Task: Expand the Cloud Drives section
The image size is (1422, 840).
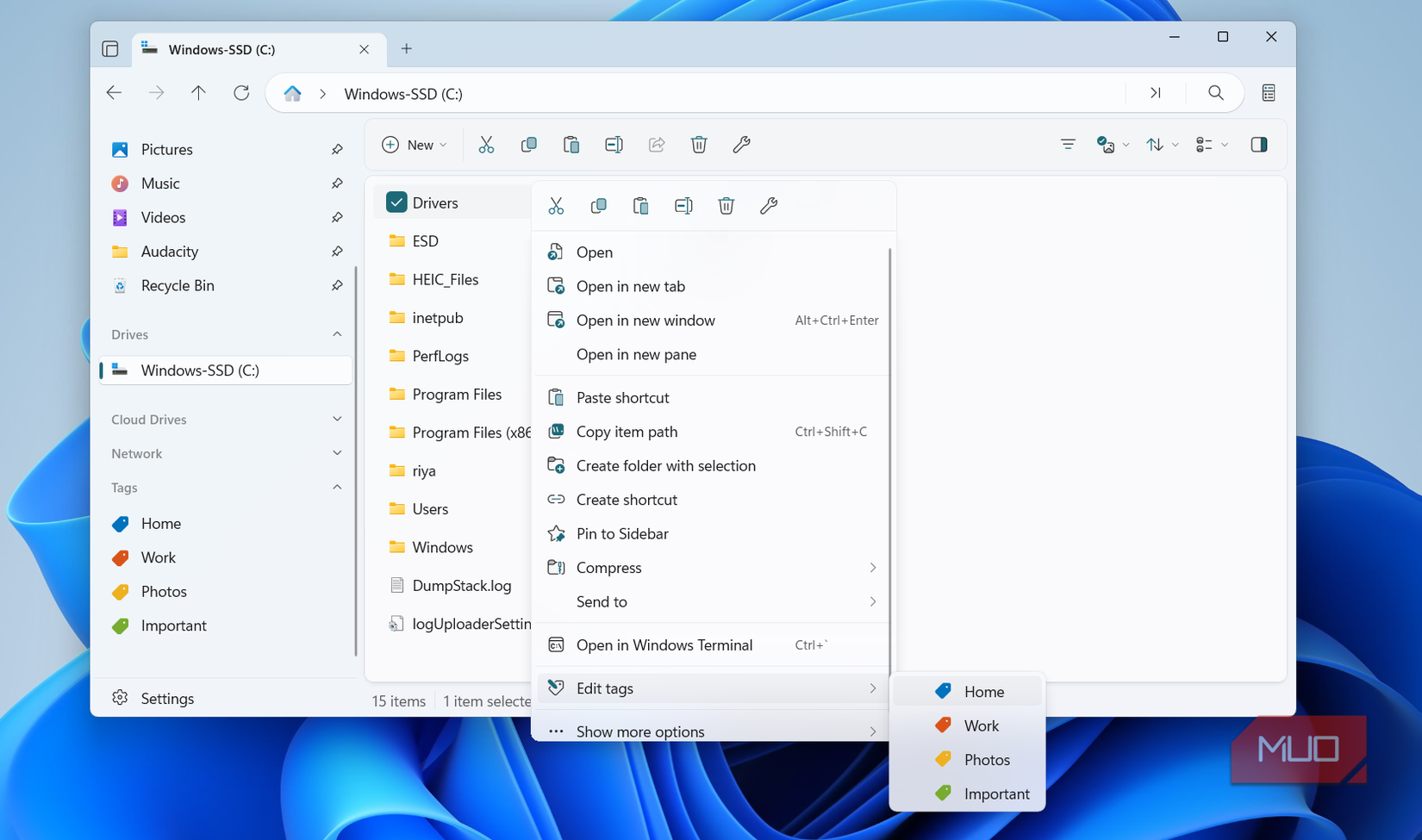Action: coord(337,420)
